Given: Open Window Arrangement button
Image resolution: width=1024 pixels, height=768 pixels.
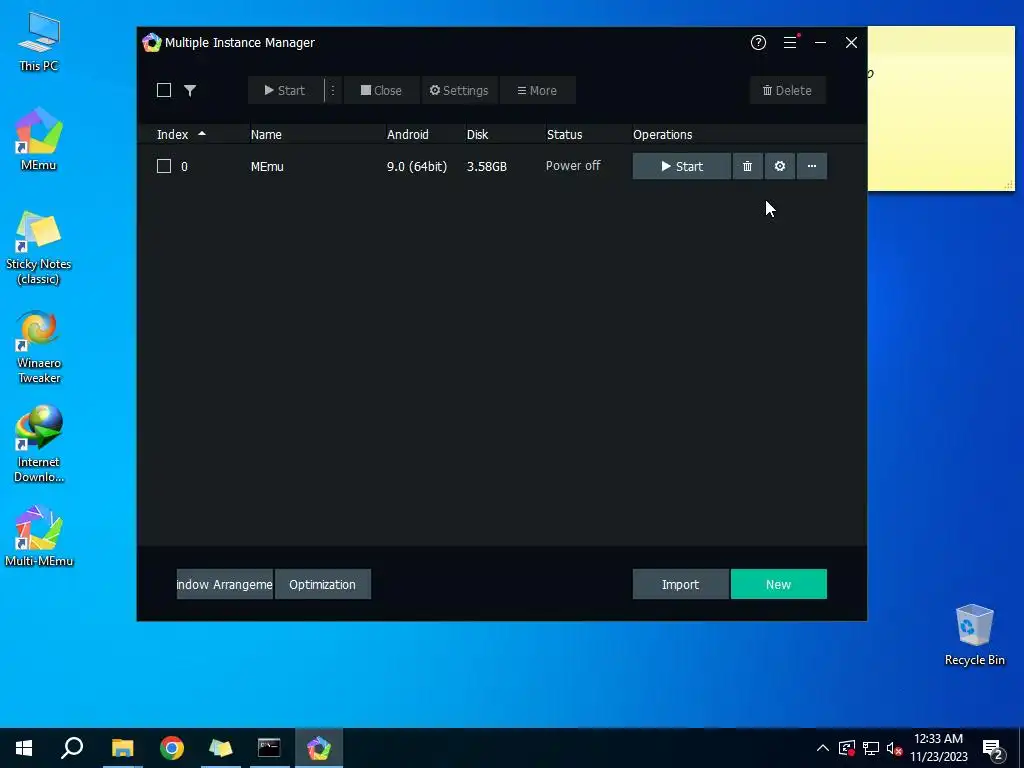Looking at the screenshot, I should (x=225, y=584).
